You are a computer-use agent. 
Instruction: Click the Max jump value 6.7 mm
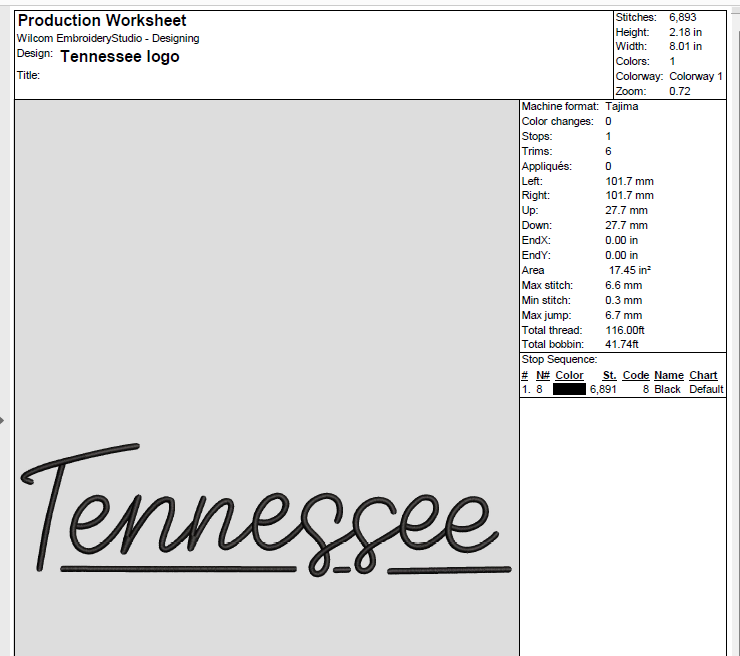click(623, 315)
